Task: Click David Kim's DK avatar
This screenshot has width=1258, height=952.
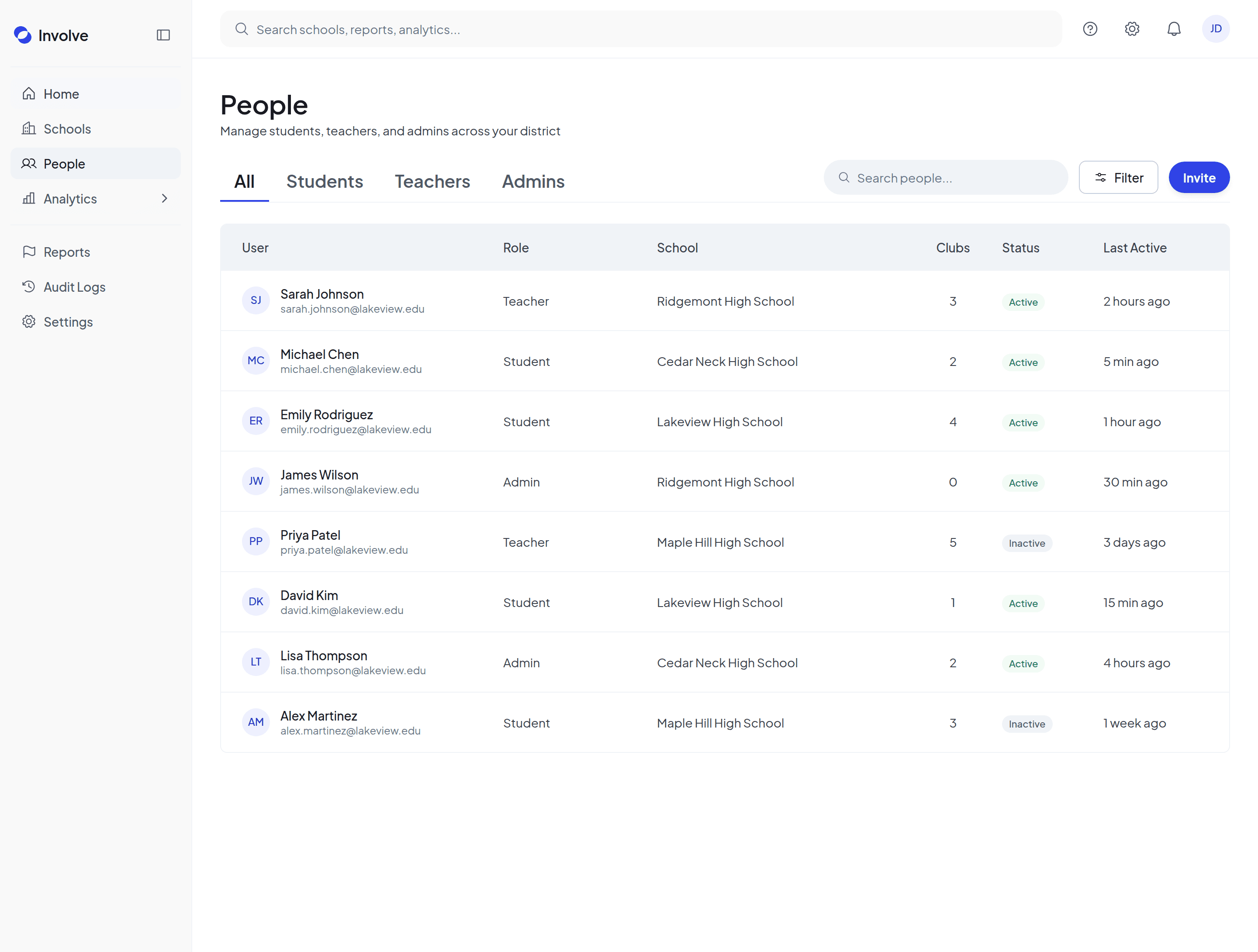Action: click(x=256, y=602)
